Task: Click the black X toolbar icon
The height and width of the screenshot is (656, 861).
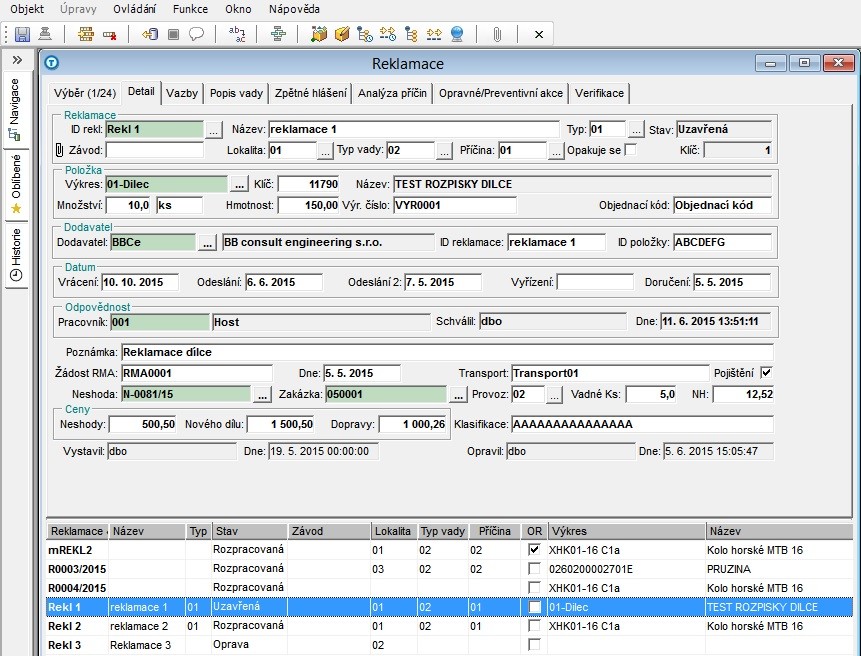Action: pyautogui.click(x=539, y=35)
